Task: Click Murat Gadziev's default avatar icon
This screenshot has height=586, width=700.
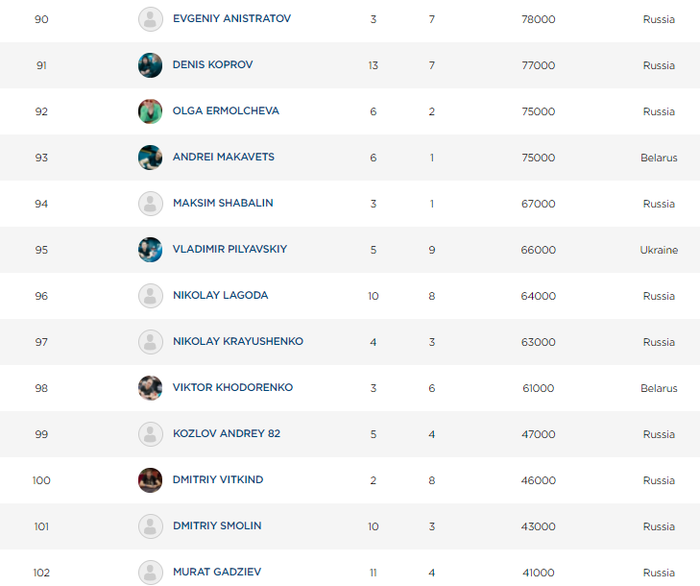Action: coord(150,572)
